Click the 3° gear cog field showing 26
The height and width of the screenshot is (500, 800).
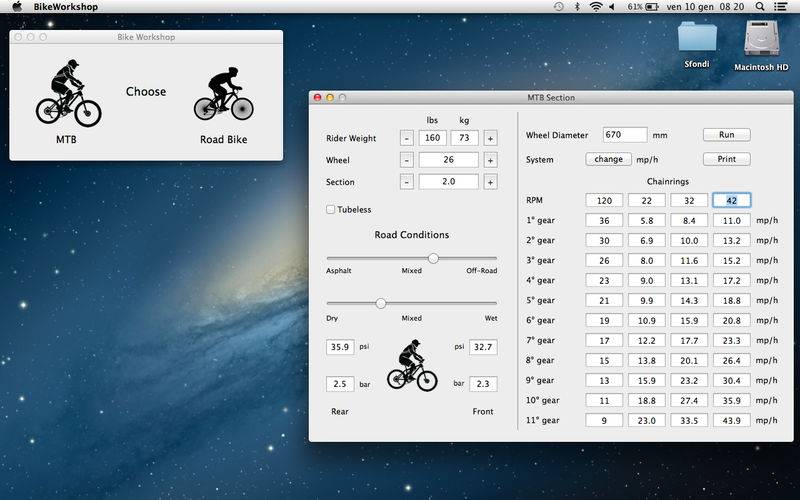604,260
